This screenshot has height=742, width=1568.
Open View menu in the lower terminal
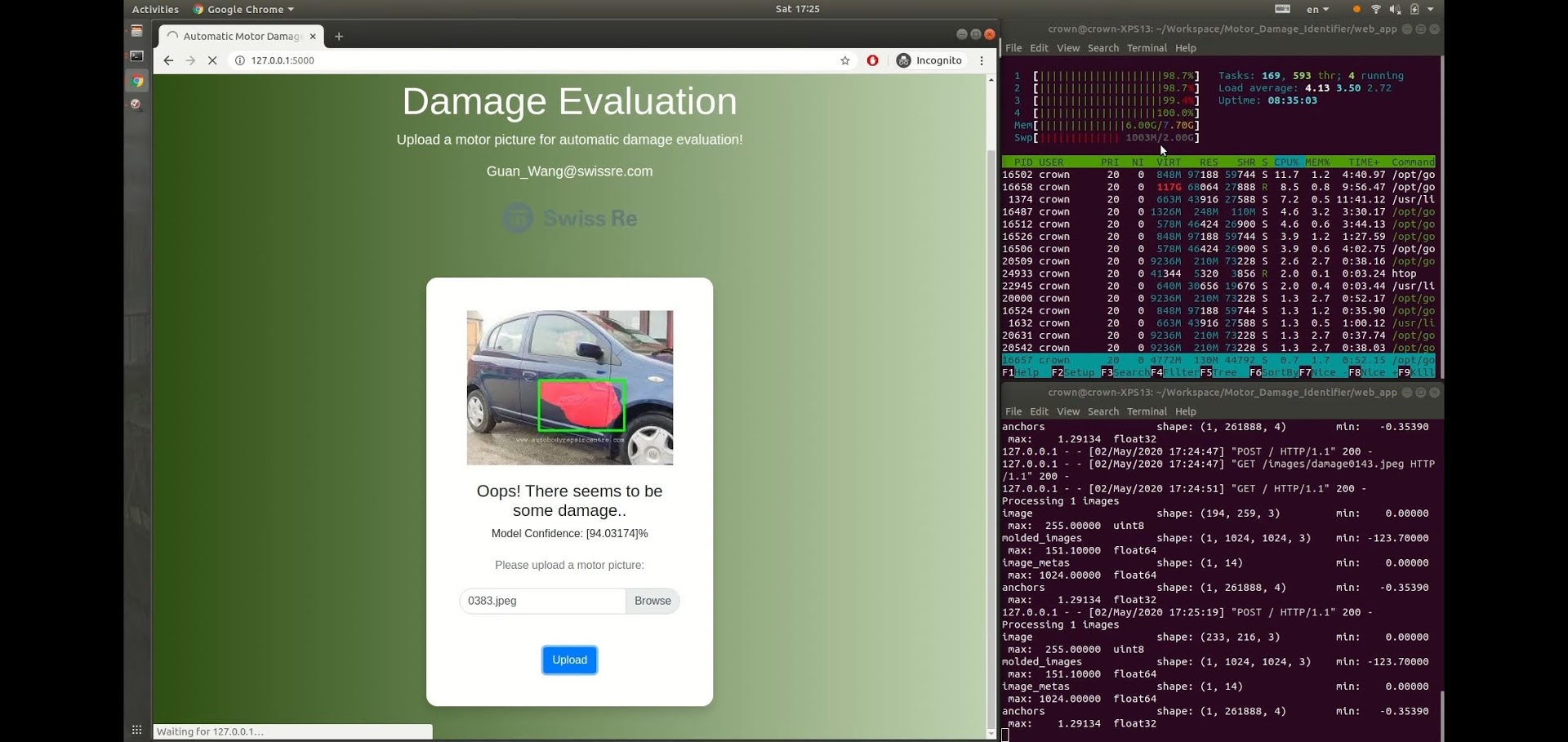coord(1067,411)
